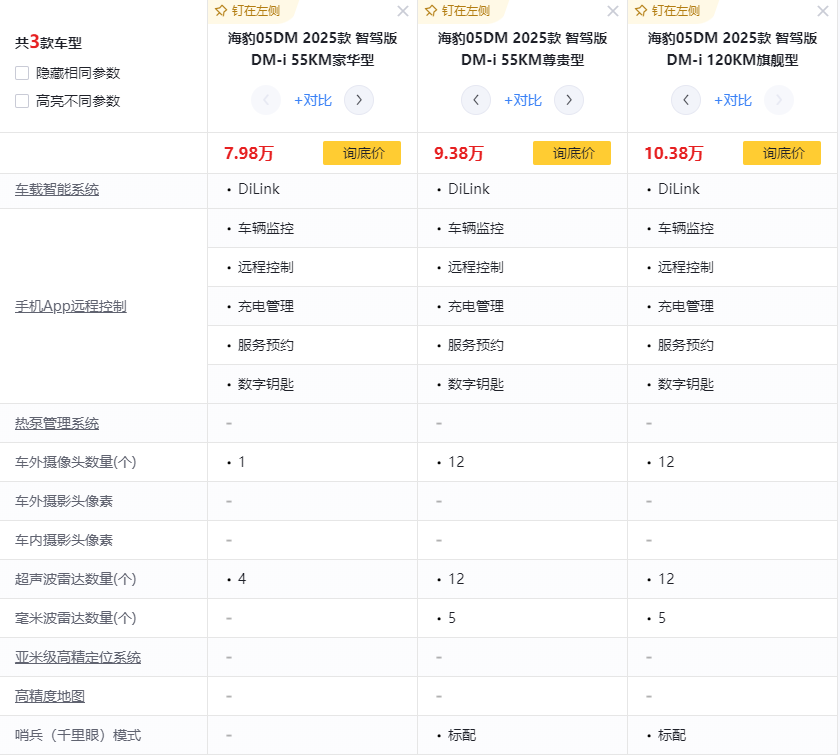840x755 pixels.
Task: Move the 55KM尊贵型 column left with its arrow
Action: 476,100
